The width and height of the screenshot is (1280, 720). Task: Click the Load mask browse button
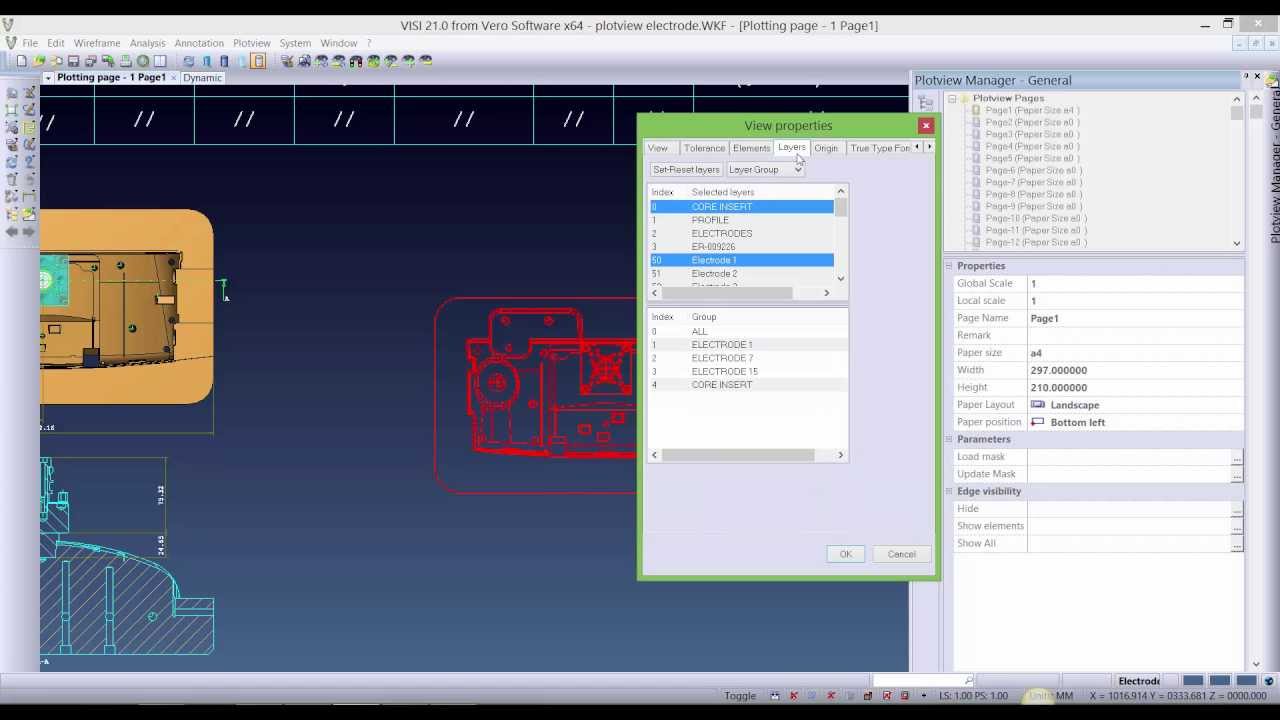(x=1237, y=457)
